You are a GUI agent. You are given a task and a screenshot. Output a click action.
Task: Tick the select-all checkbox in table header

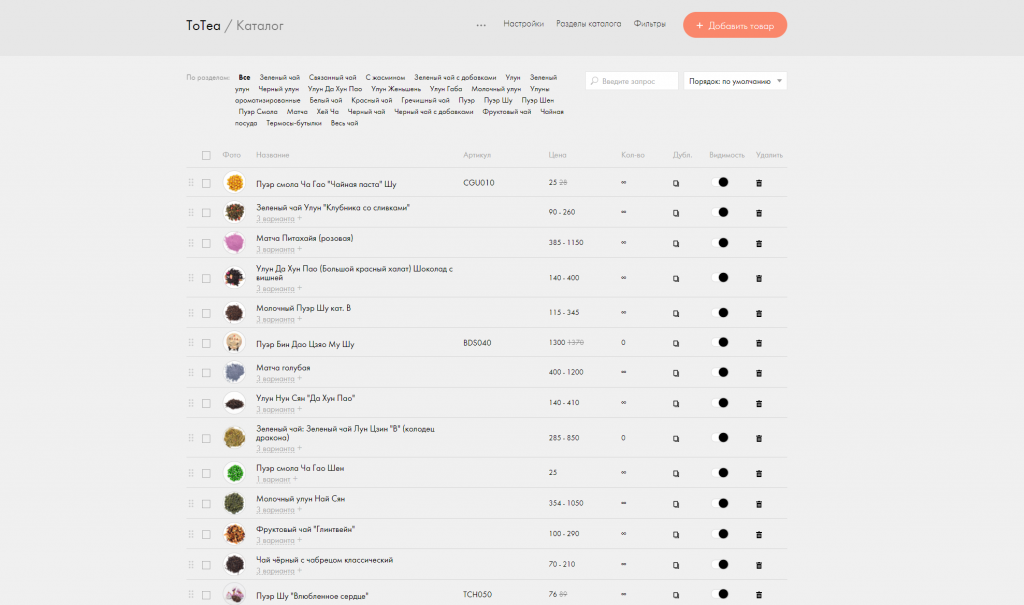pyautogui.click(x=206, y=155)
